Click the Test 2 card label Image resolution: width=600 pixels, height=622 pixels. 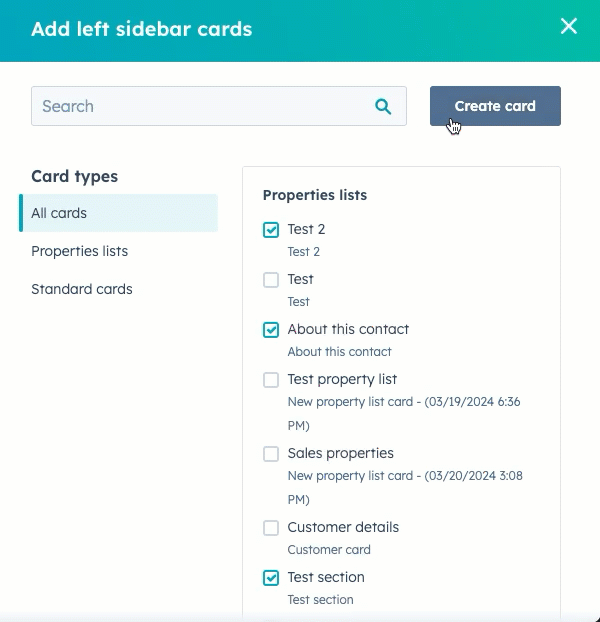pos(306,229)
